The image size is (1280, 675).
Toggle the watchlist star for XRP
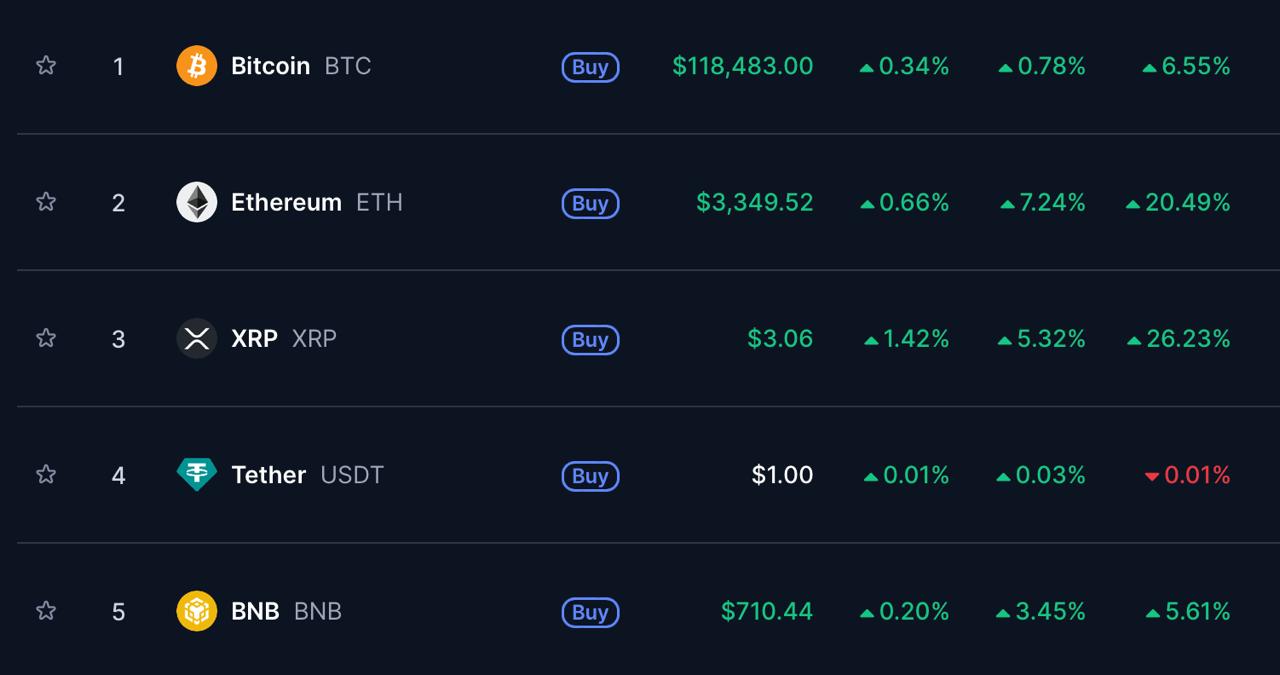[x=46, y=337]
